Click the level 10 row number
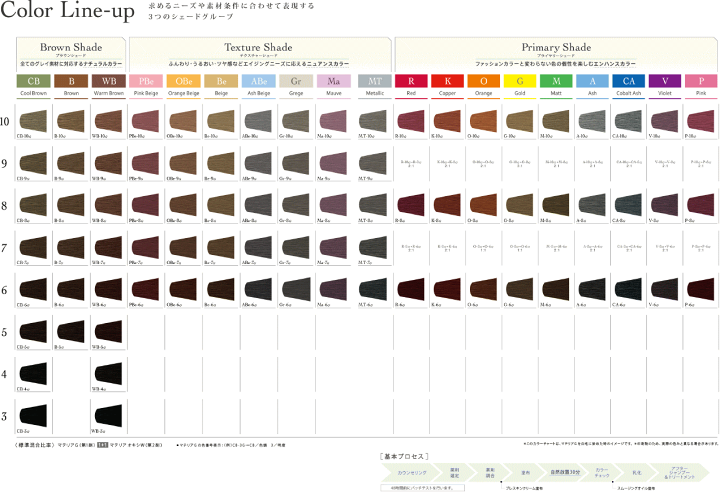 (5, 122)
